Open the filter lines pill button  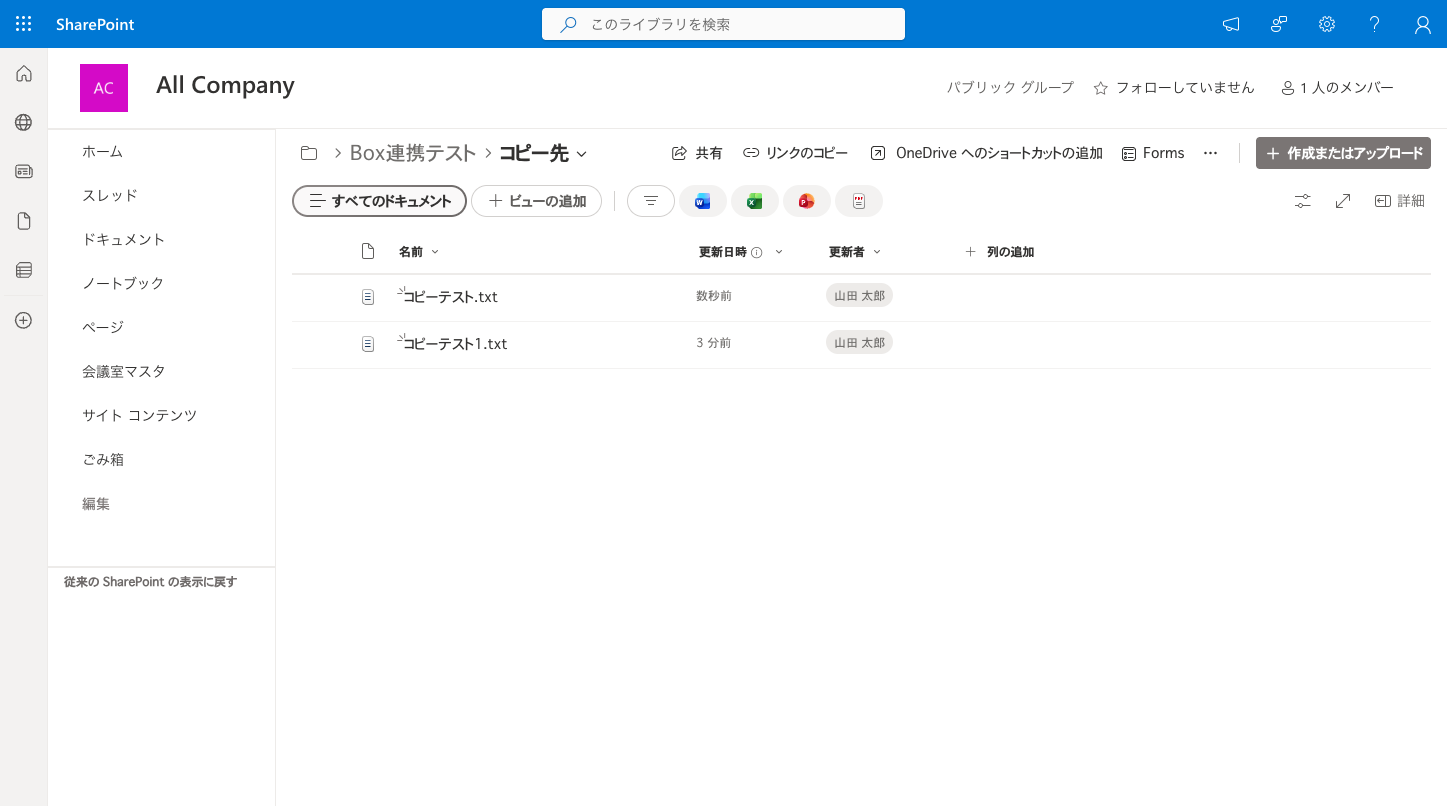click(x=651, y=201)
